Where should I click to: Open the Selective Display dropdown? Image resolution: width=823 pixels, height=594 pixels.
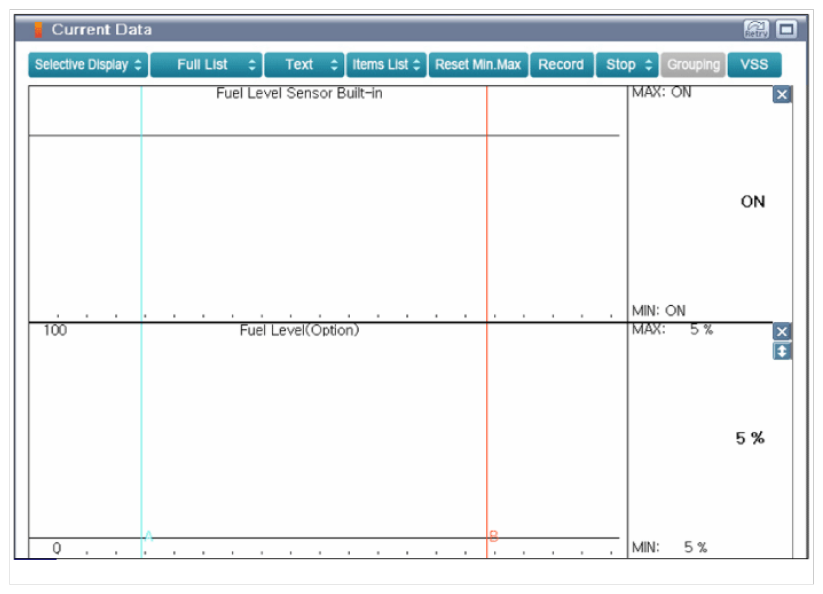point(89,65)
